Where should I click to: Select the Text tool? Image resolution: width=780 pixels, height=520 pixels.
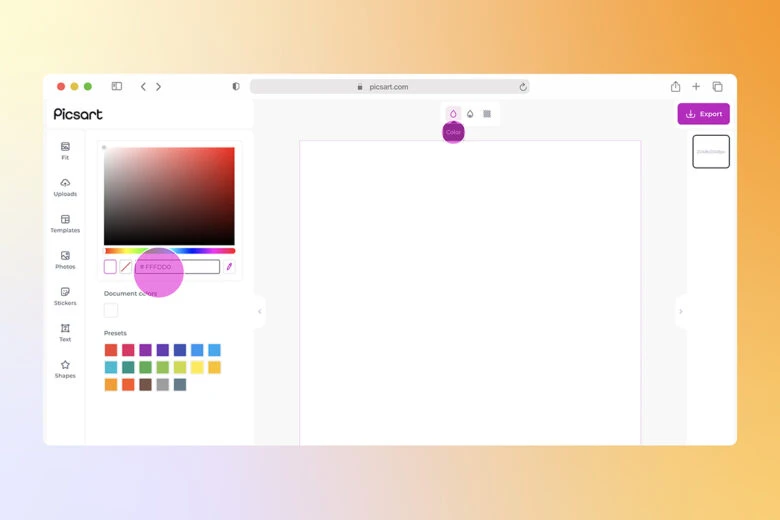coord(65,332)
